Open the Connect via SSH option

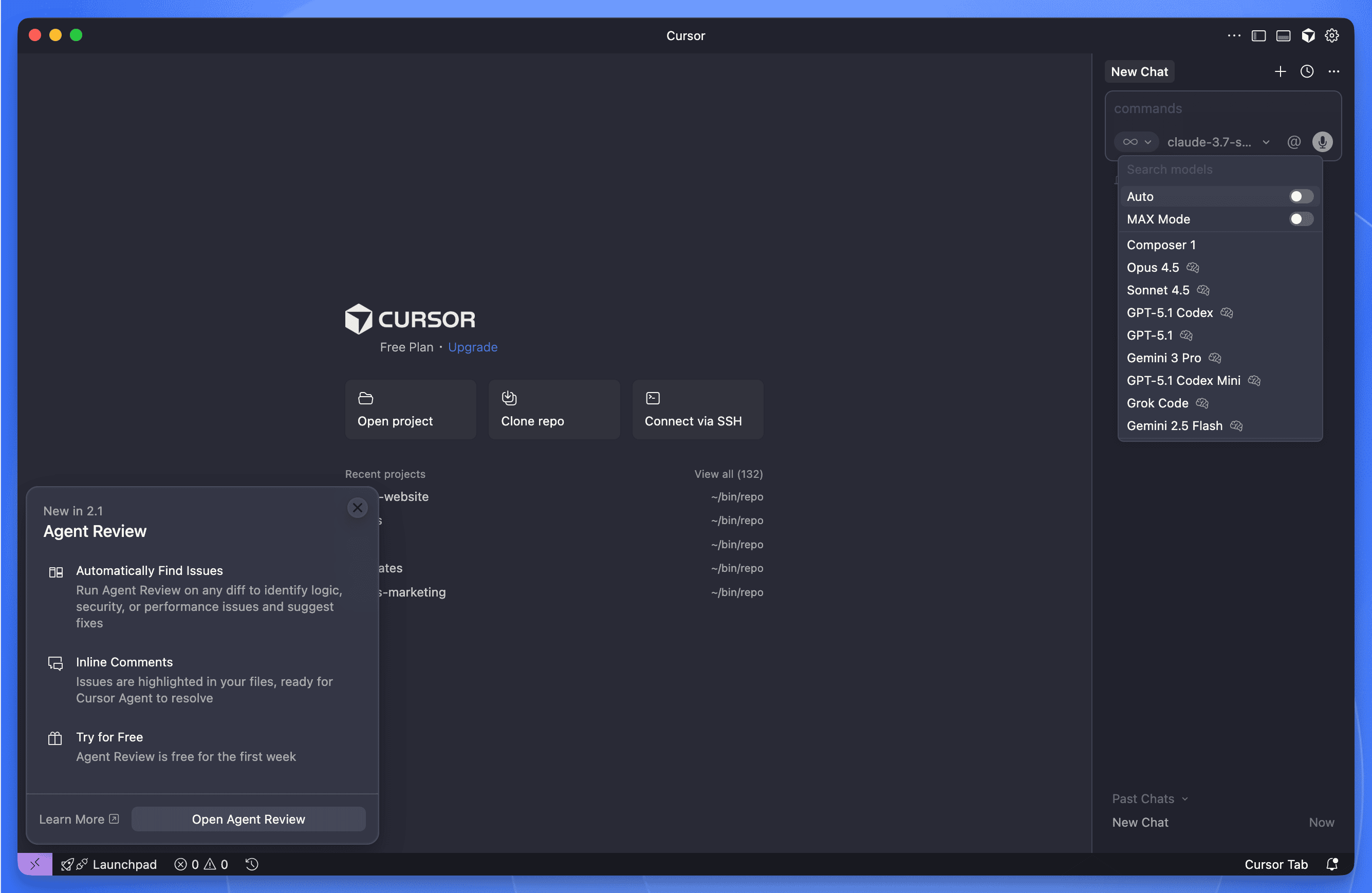[x=697, y=409]
